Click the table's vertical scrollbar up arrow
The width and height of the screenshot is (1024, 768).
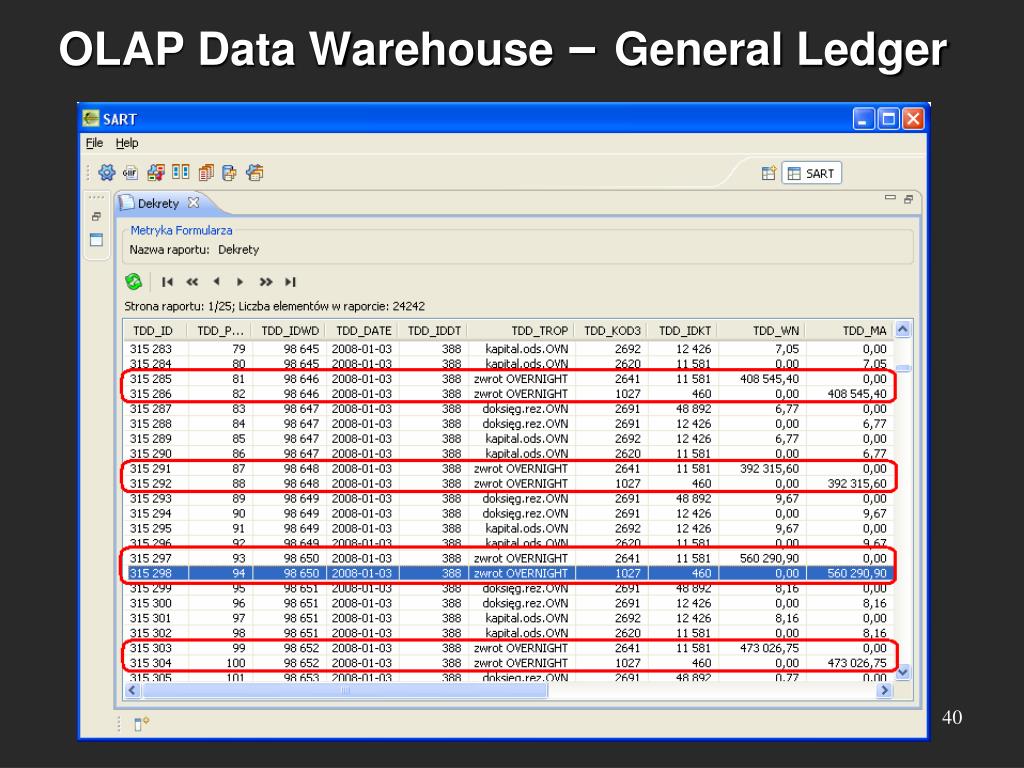[903, 330]
